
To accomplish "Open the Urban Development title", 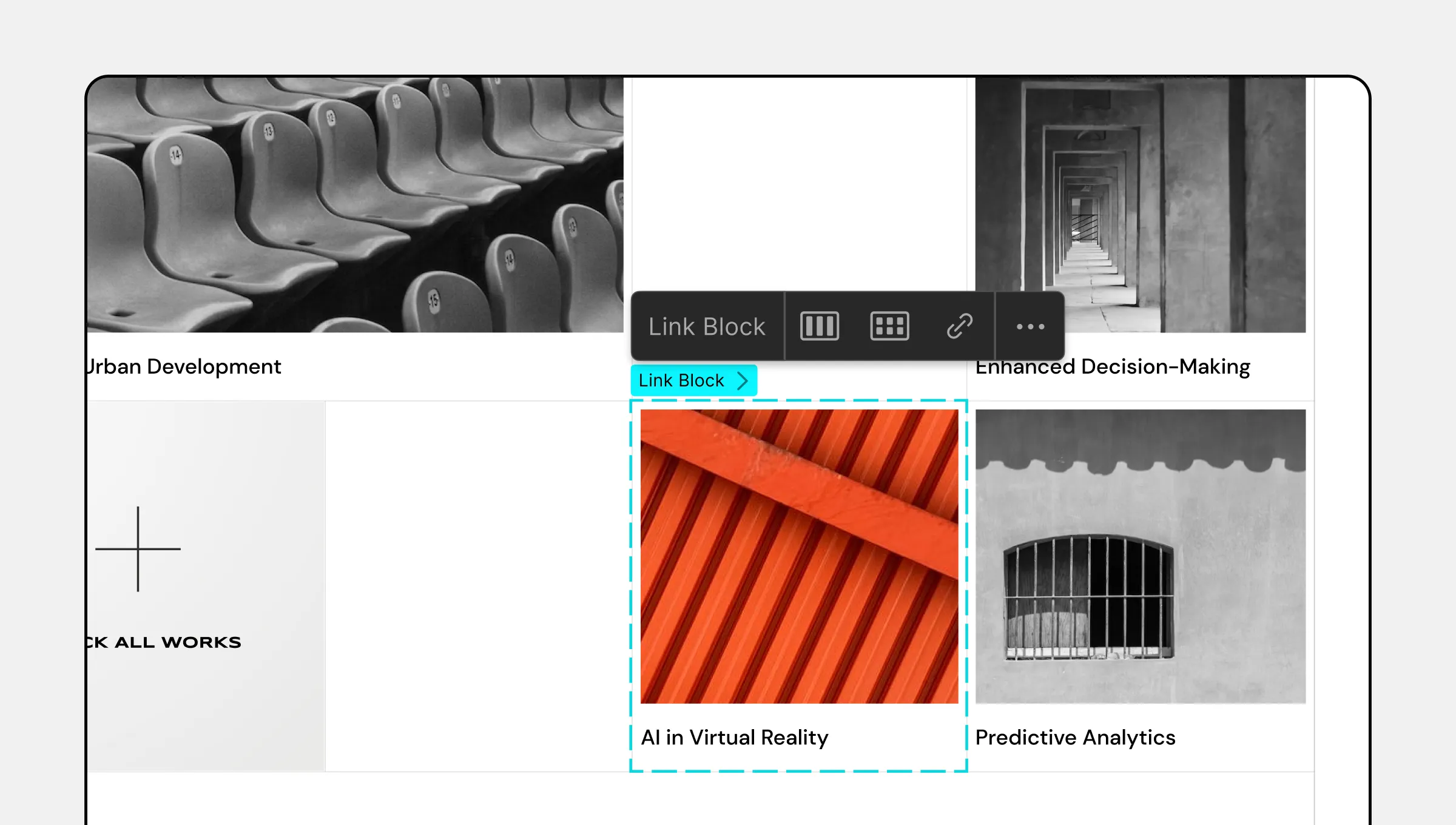I will coord(184,366).
